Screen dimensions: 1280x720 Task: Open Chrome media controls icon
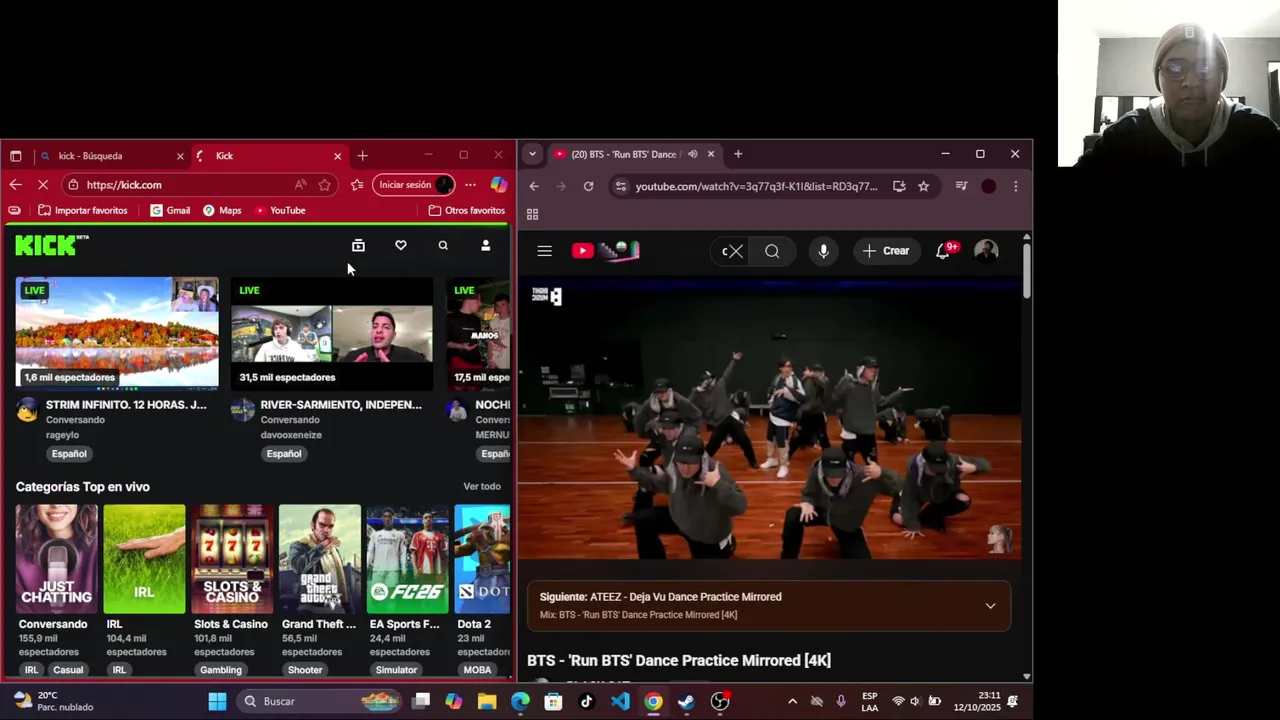click(x=961, y=186)
